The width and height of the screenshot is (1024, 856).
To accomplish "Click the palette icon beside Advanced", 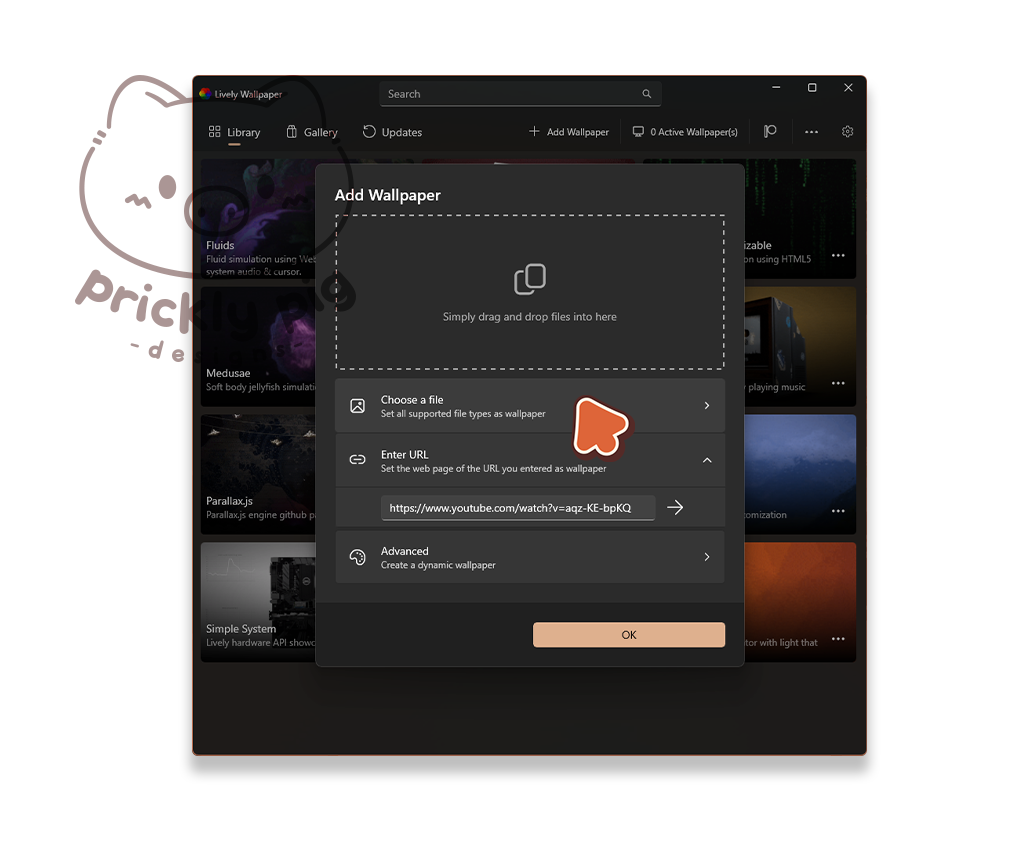I will (357, 557).
